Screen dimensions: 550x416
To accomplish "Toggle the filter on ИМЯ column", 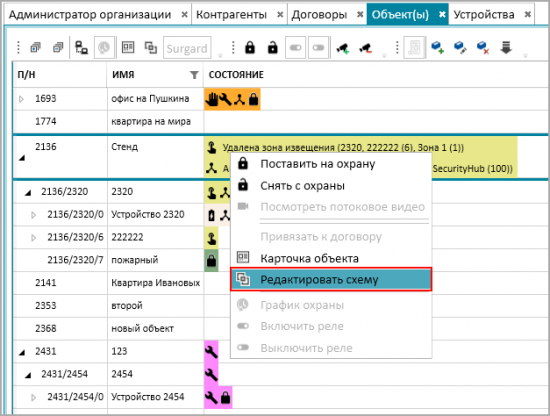I will pos(194,75).
